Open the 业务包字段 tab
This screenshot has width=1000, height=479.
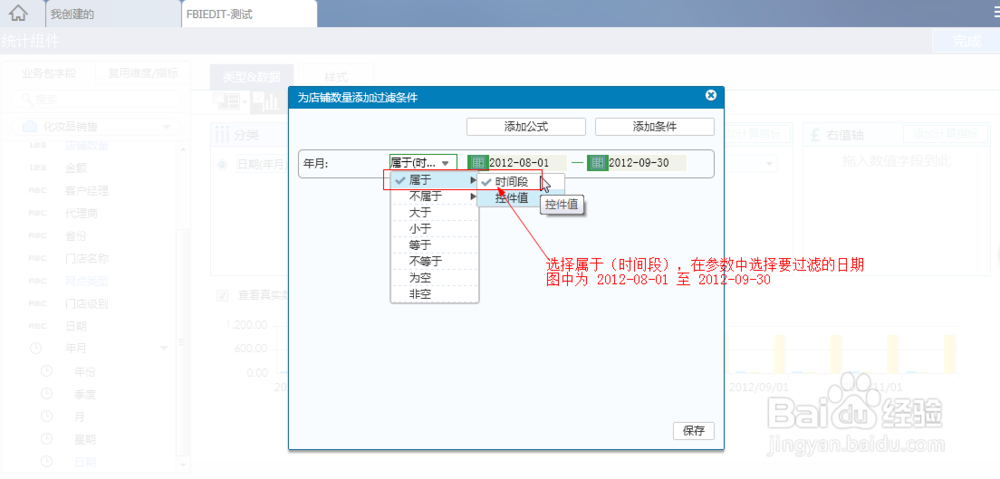(x=49, y=73)
